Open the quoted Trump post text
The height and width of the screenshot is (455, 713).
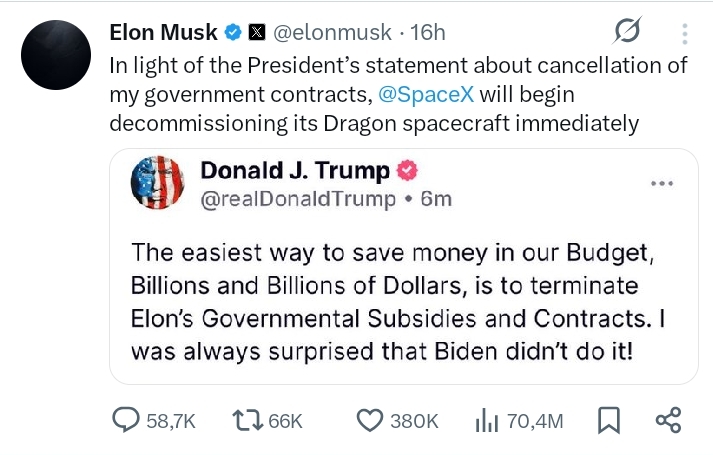pyautogui.click(x=390, y=296)
